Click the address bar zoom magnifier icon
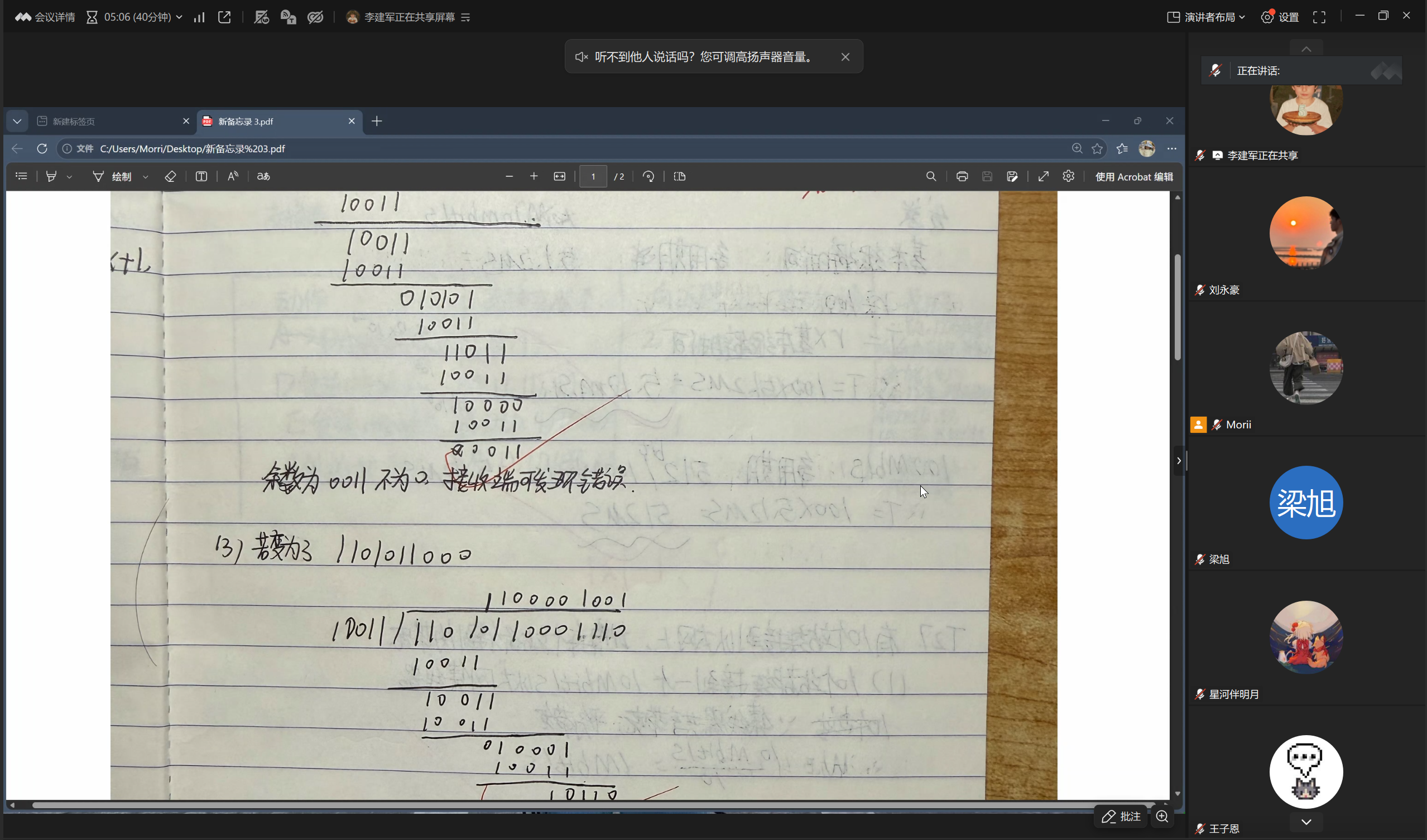 1077,148
